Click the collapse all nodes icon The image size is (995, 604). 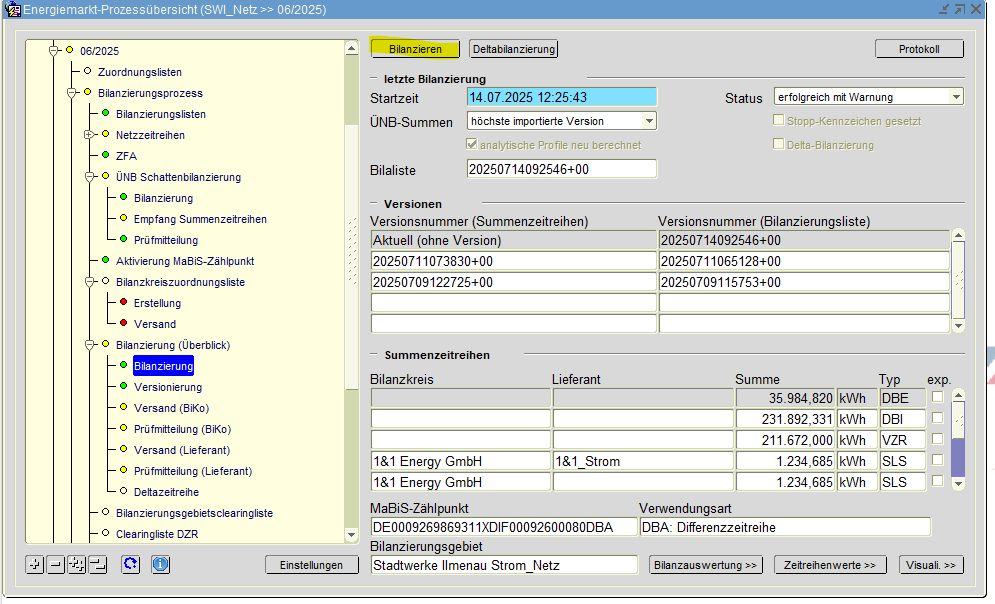coord(97,565)
